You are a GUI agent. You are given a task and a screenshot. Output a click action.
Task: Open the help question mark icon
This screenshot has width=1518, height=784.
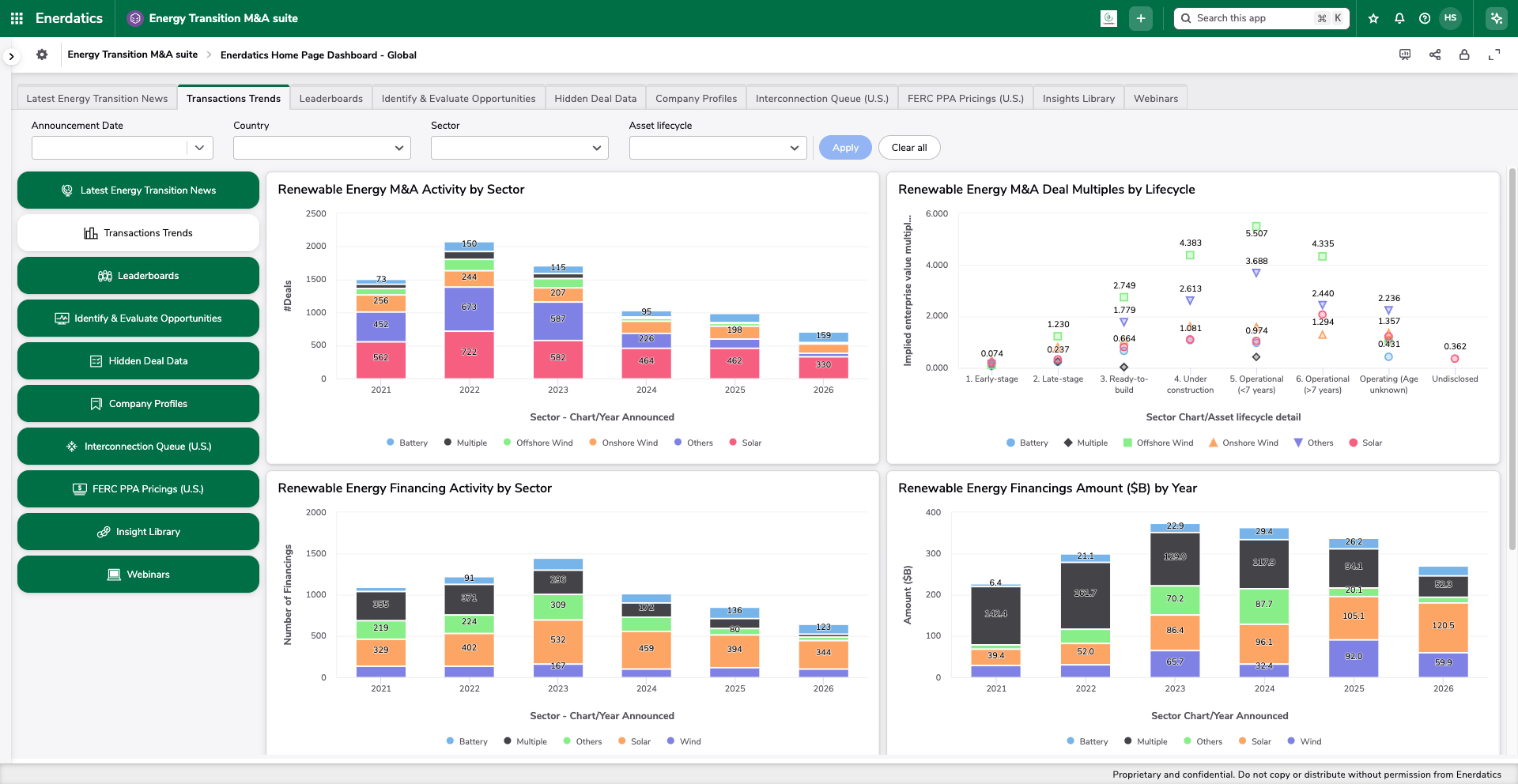tap(1425, 18)
